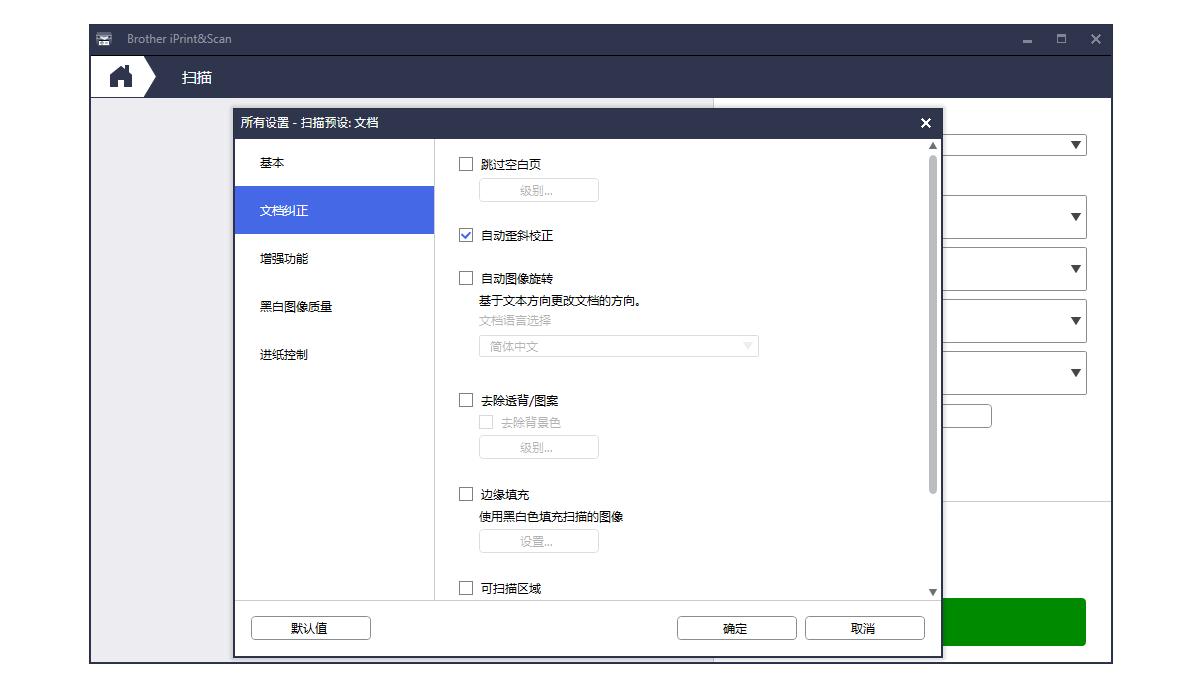Click the scroll-up arrow in the dialog

pyautogui.click(x=932, y=144)
